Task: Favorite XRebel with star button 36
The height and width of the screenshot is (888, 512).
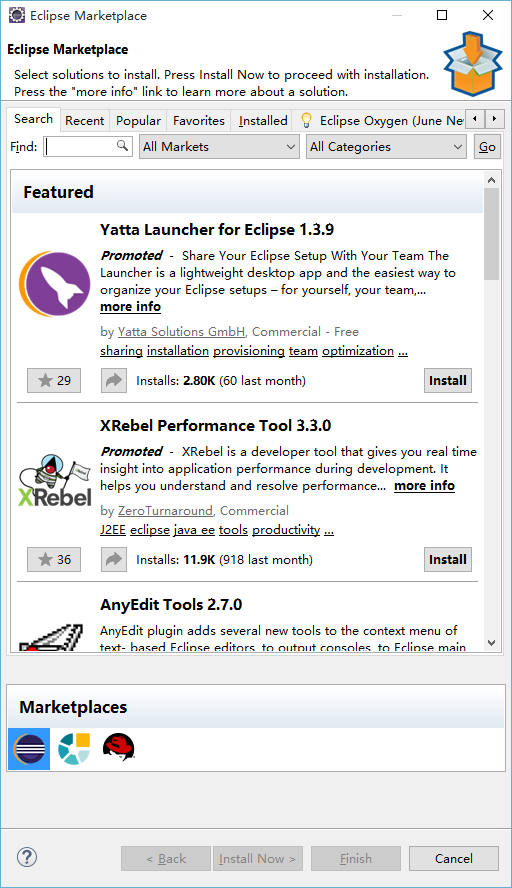Action: (x=54, y=560)
